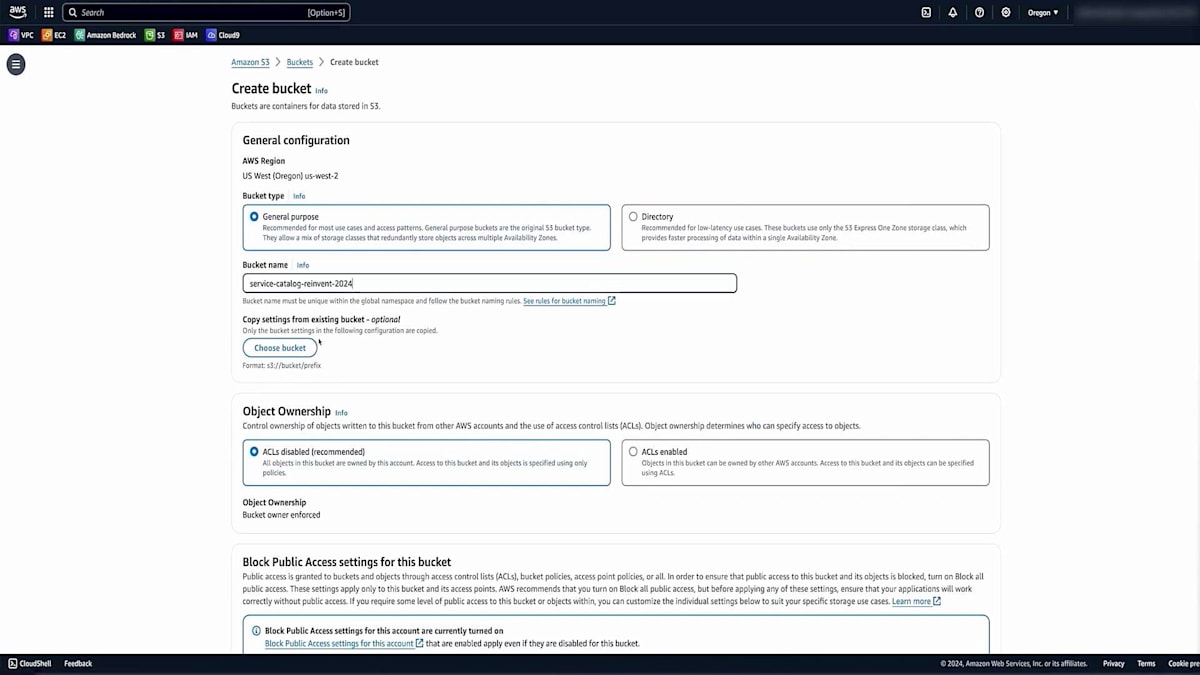
Task: Open the Terms link in footer
Action: click(x=1146, y=663)
